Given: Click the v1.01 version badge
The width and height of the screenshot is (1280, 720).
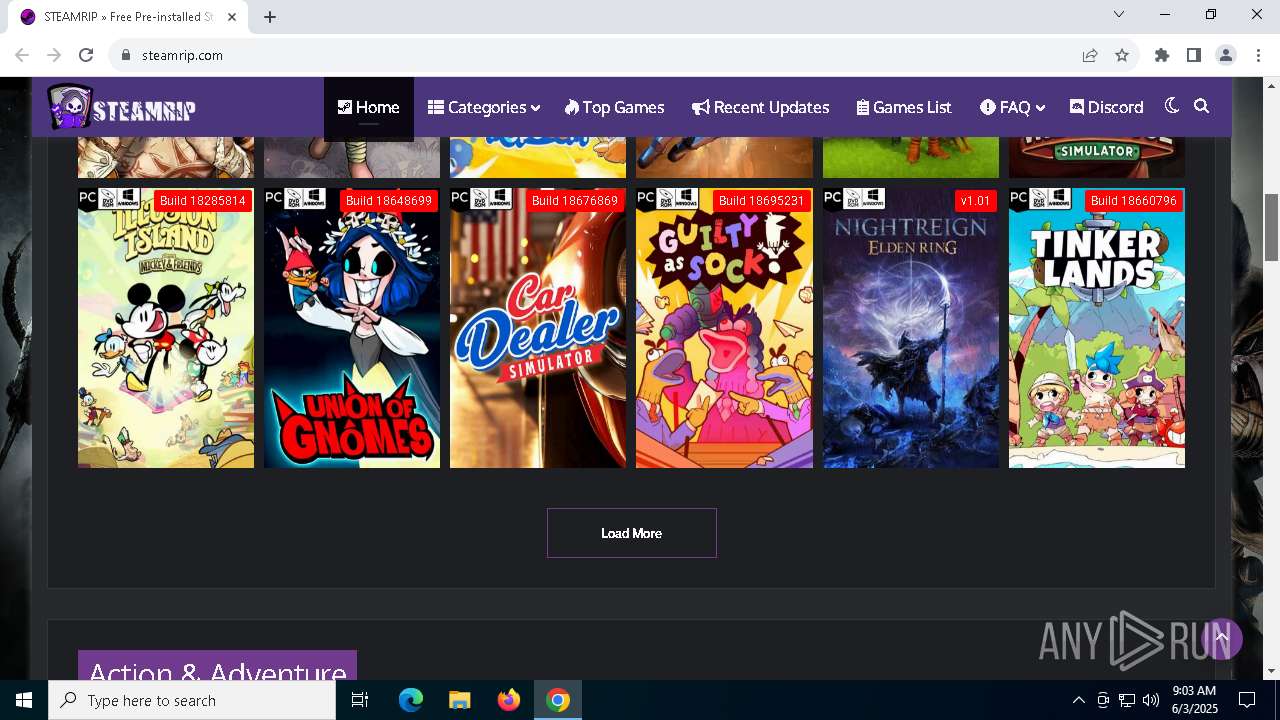Looking at the screenshot, I should coord(975,201).
